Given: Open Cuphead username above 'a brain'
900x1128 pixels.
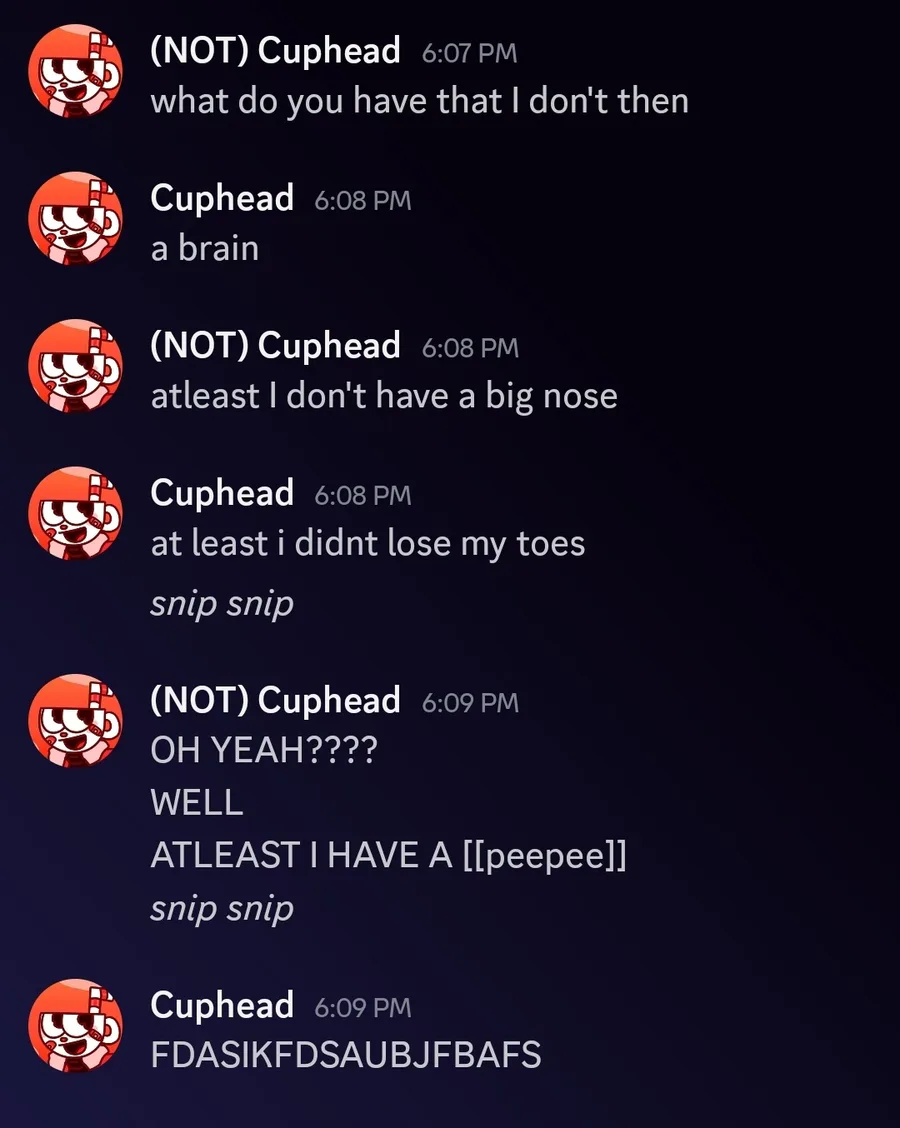Looking at the screenshot, I should (x=222, y=198).
